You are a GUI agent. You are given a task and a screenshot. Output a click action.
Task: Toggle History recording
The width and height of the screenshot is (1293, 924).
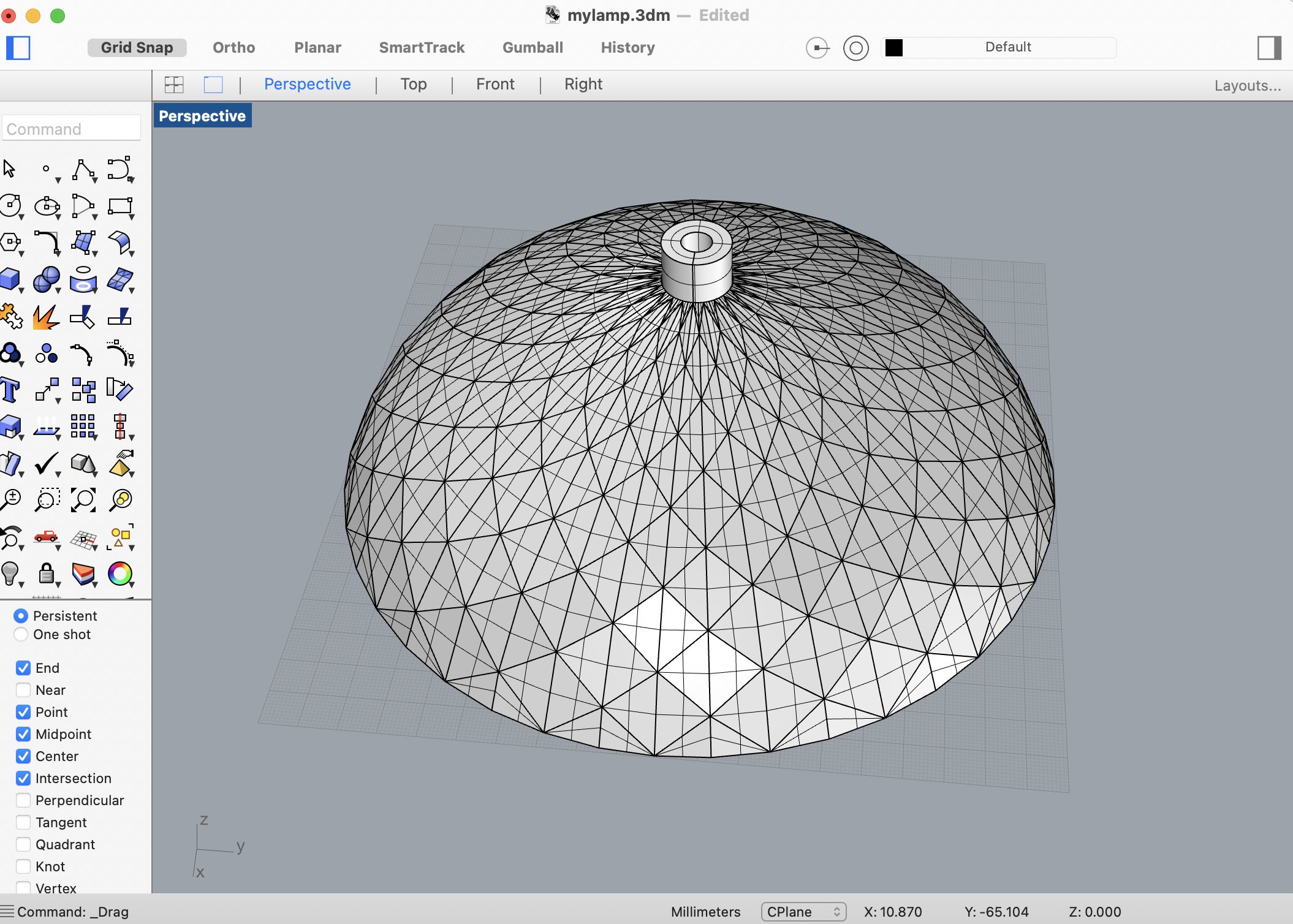tap(628, 47)
